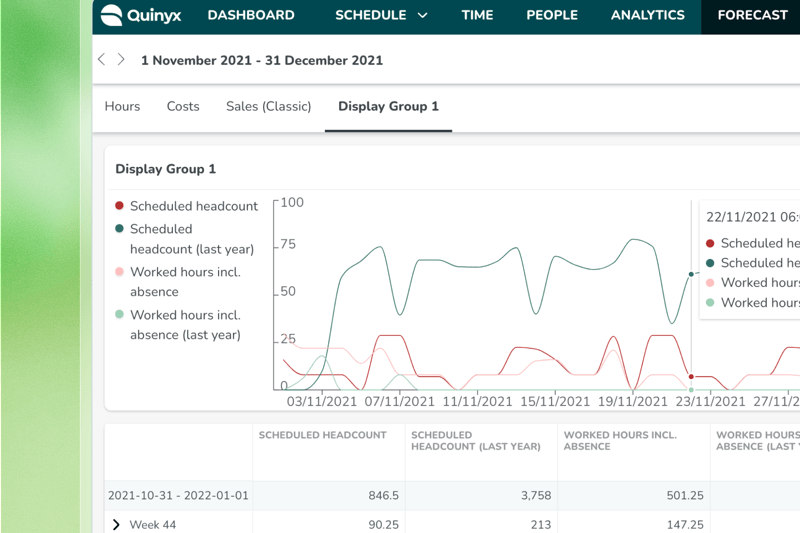Switch to the Hours tab
The width and height of the screenshot is (800, 533).
(x=122, y=106)
